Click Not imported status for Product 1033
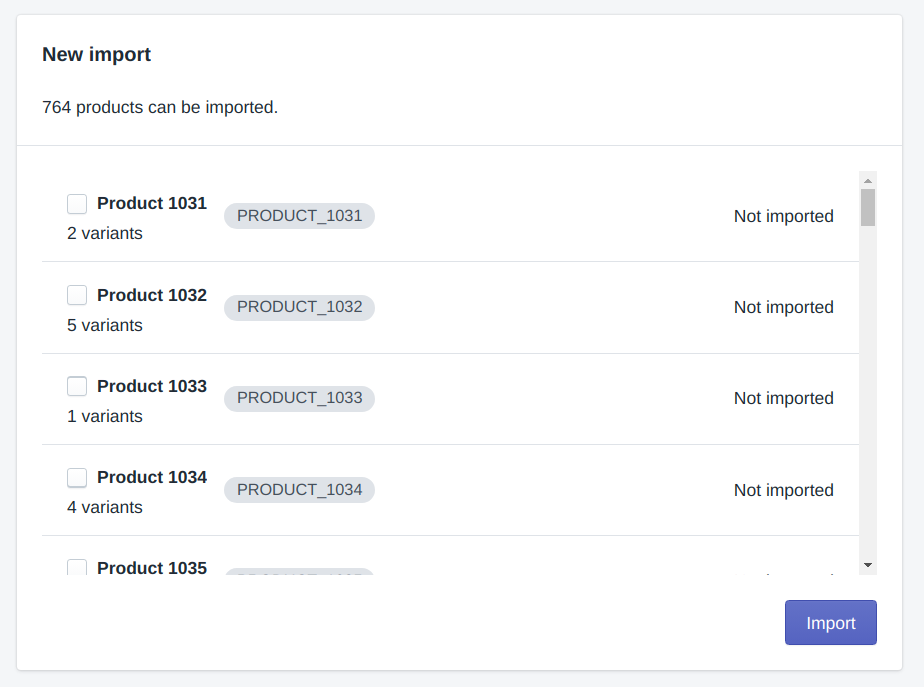This screenshot has width=924, height=687. (784, 398)
